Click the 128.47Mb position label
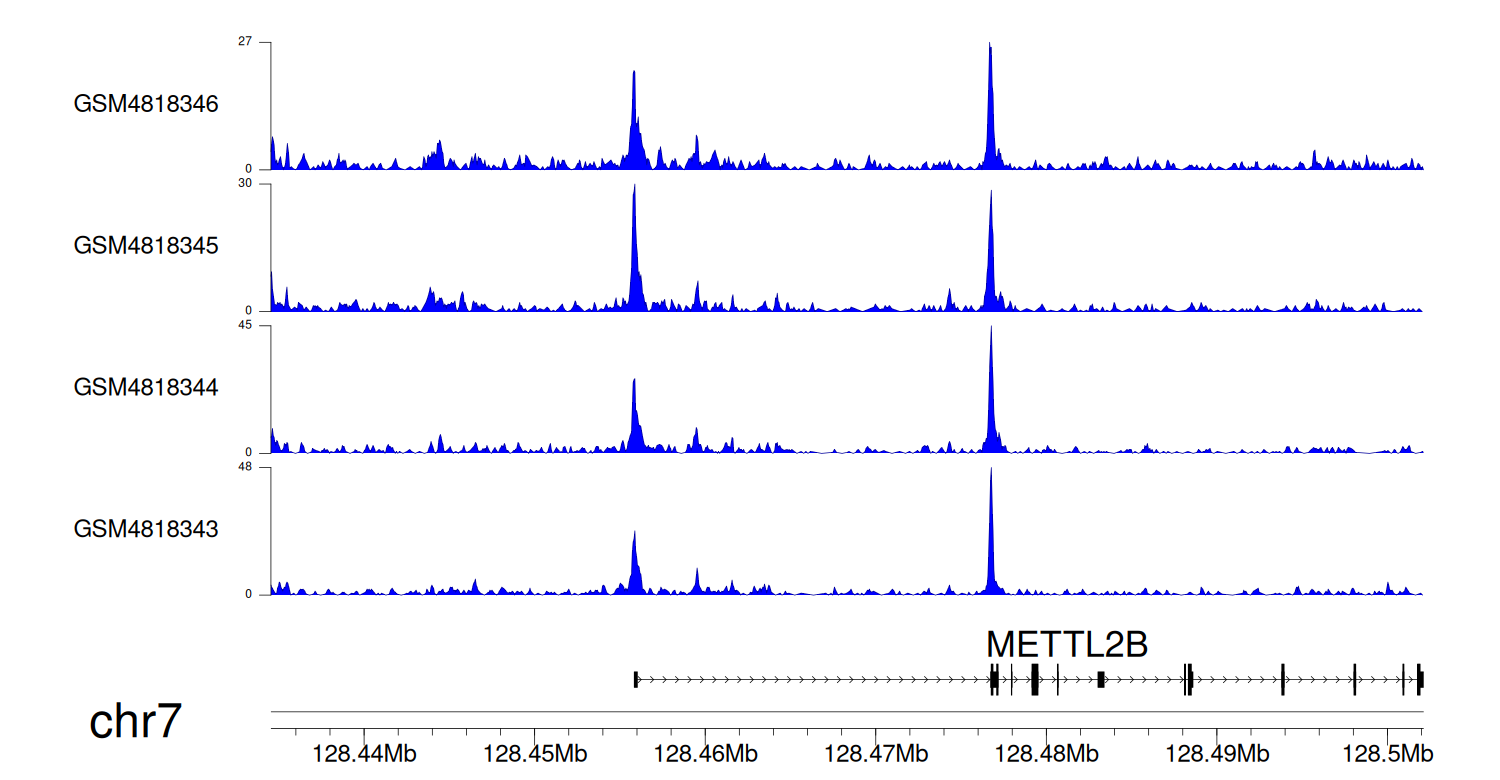Viewport: 1500px width, 780px height. pos(874,751)
